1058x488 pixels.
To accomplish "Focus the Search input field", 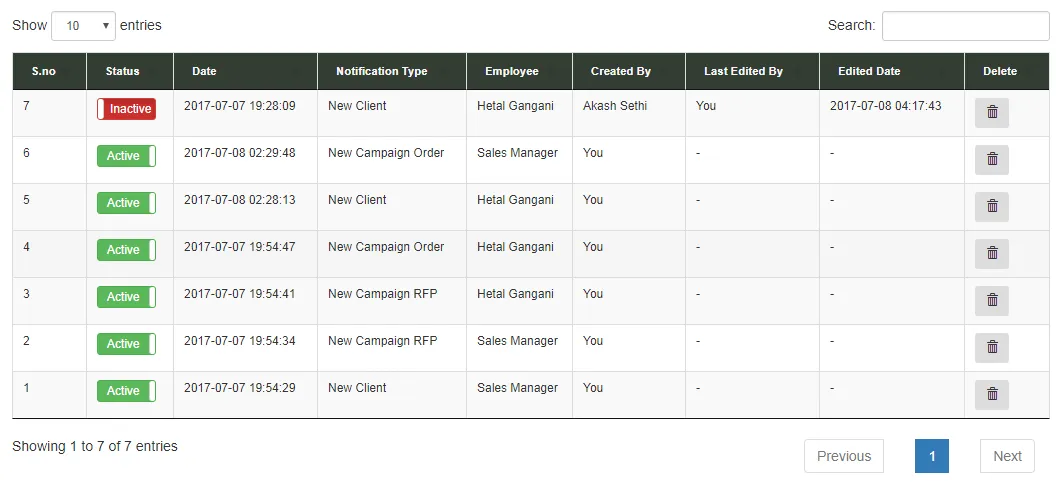I will pyautogui.click(x=965, y=26).
